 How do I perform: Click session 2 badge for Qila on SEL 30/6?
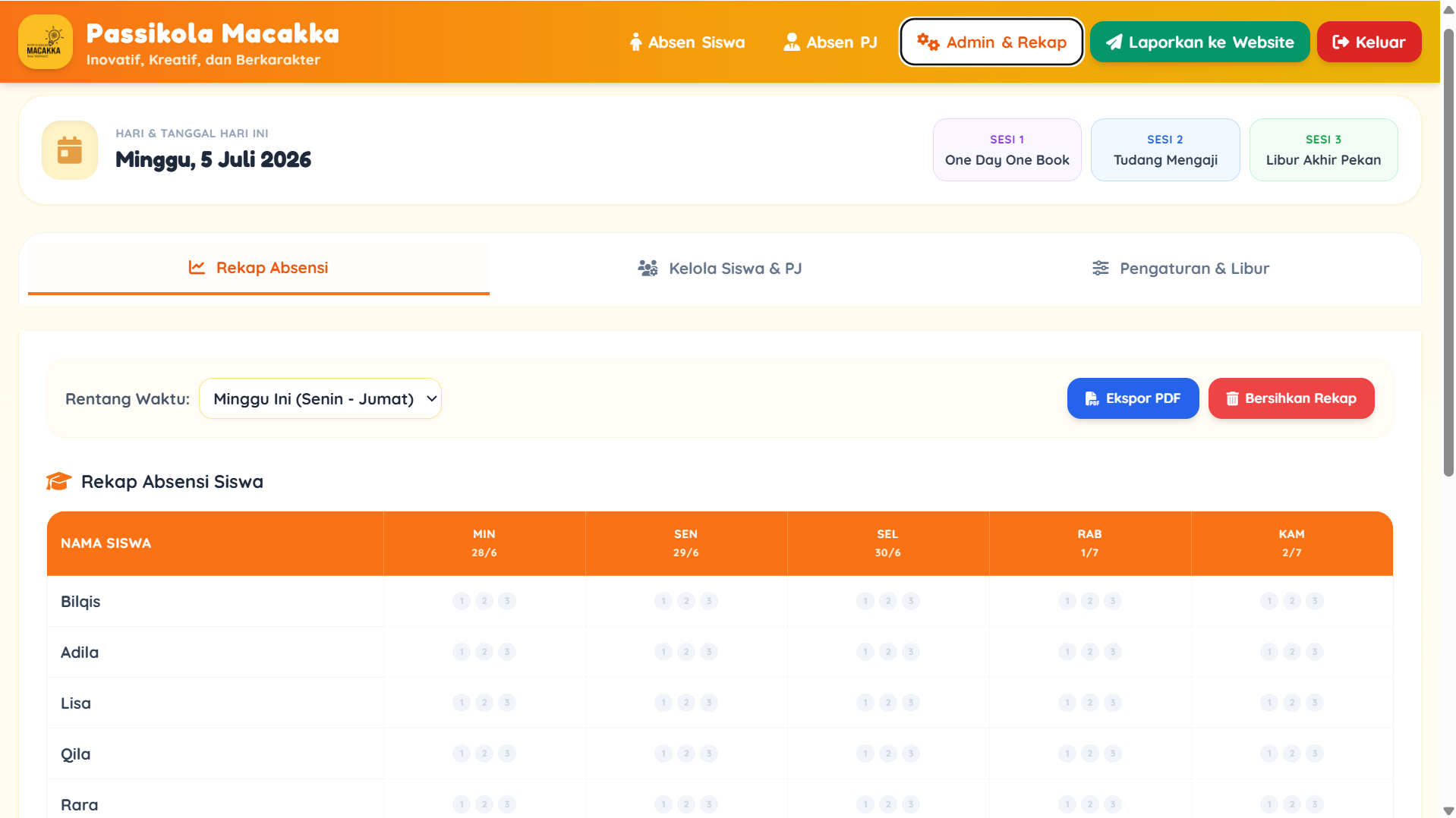[x=888, y=754]
